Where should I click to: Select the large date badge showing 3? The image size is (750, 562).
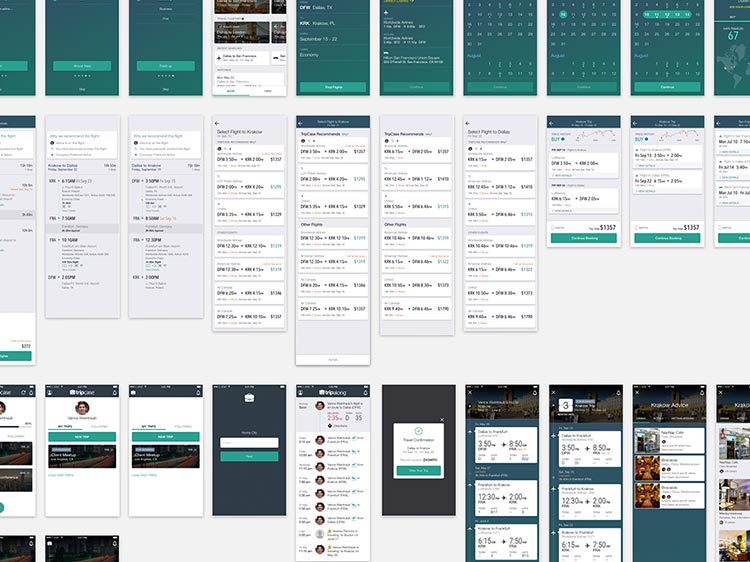pyautogui.click(x=565, y=405)
